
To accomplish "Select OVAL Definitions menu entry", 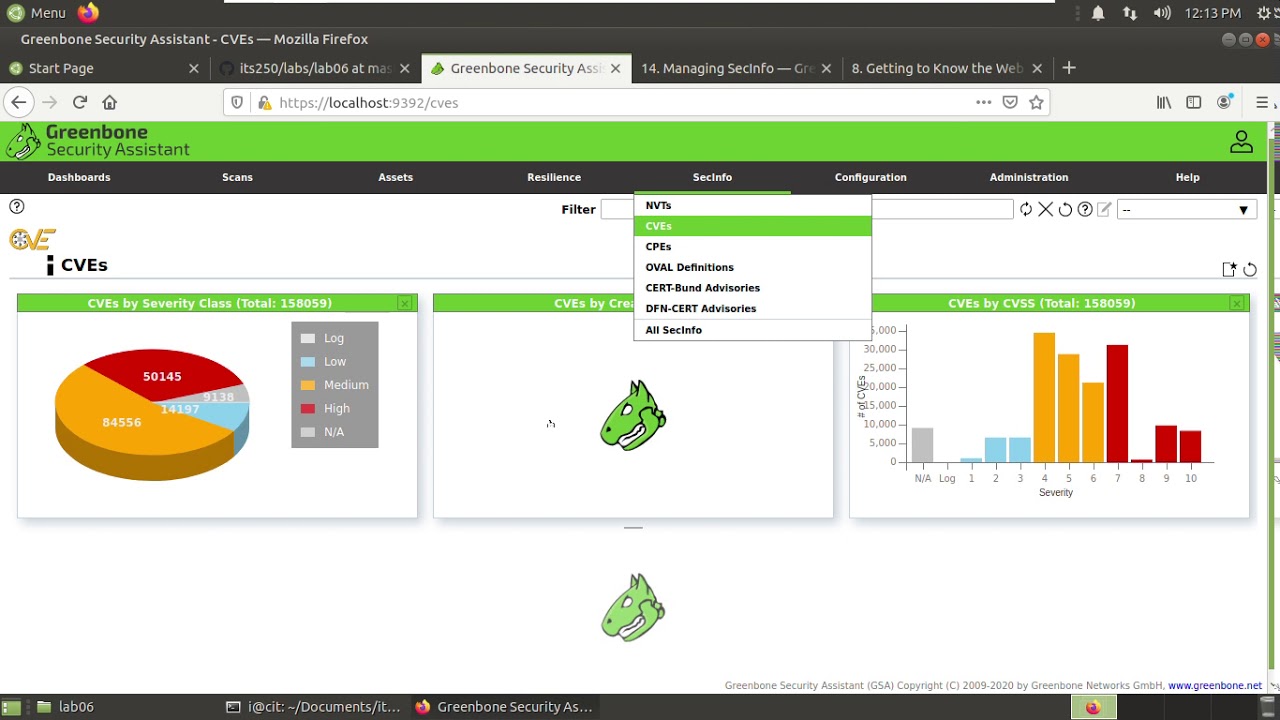I will click(752, 267).
